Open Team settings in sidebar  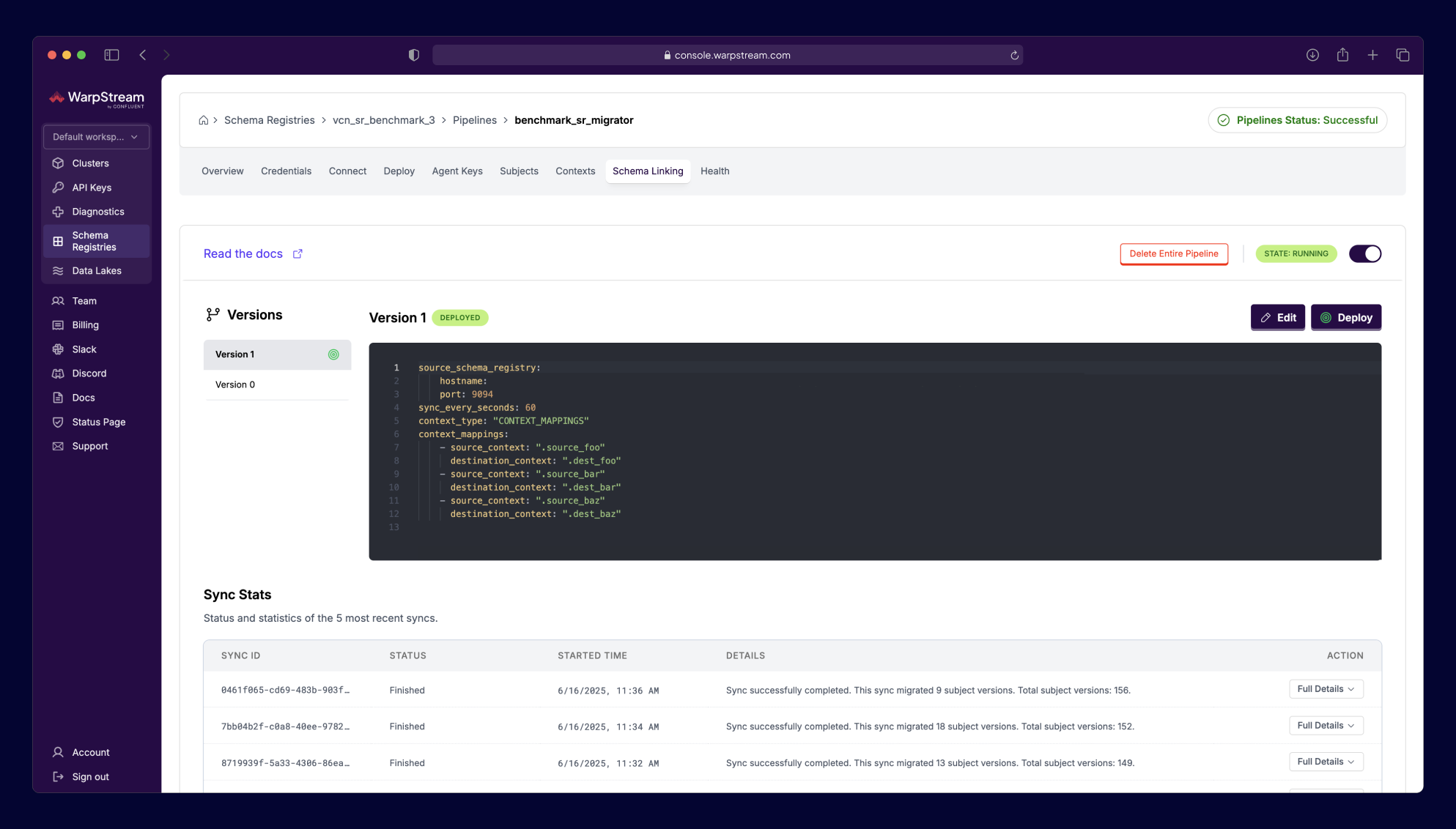point(84,301)
